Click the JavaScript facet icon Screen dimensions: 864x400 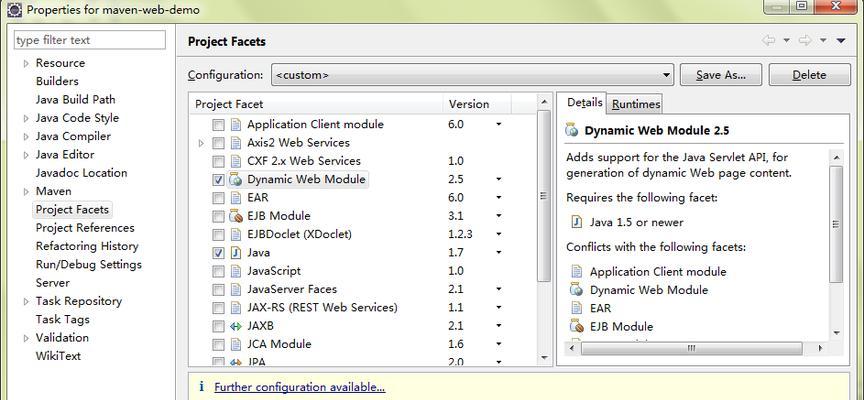click(x=236, y=271)
